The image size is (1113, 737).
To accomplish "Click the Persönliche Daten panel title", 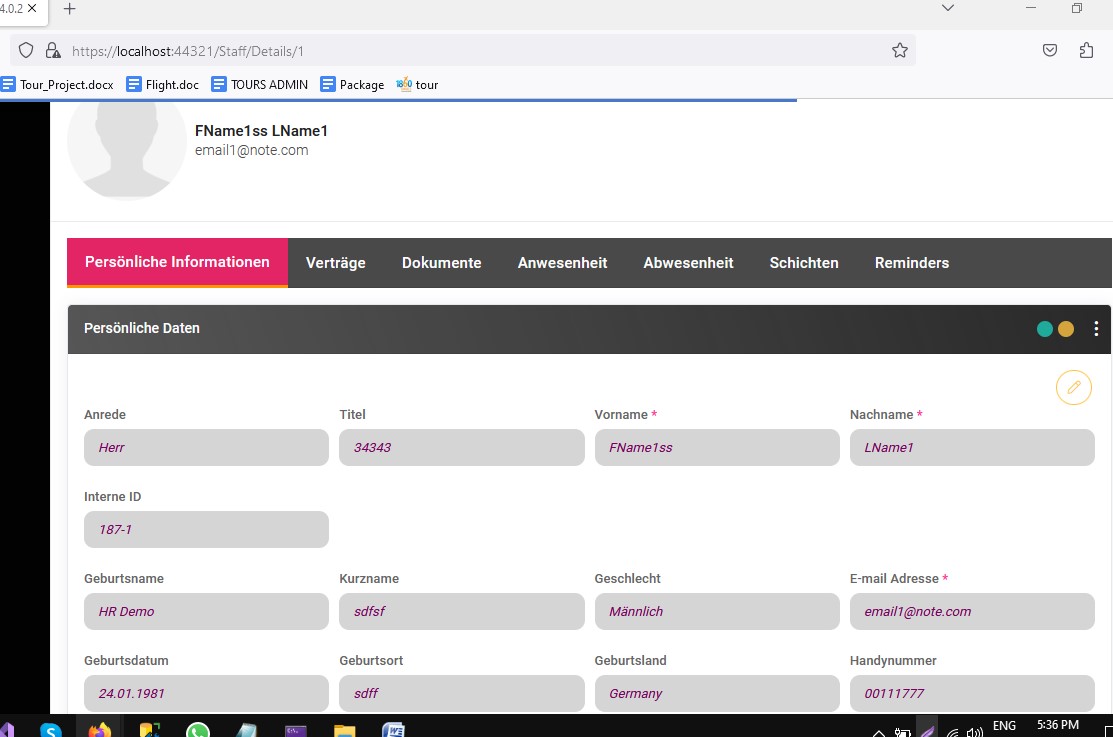I will (x=142, y=329).
